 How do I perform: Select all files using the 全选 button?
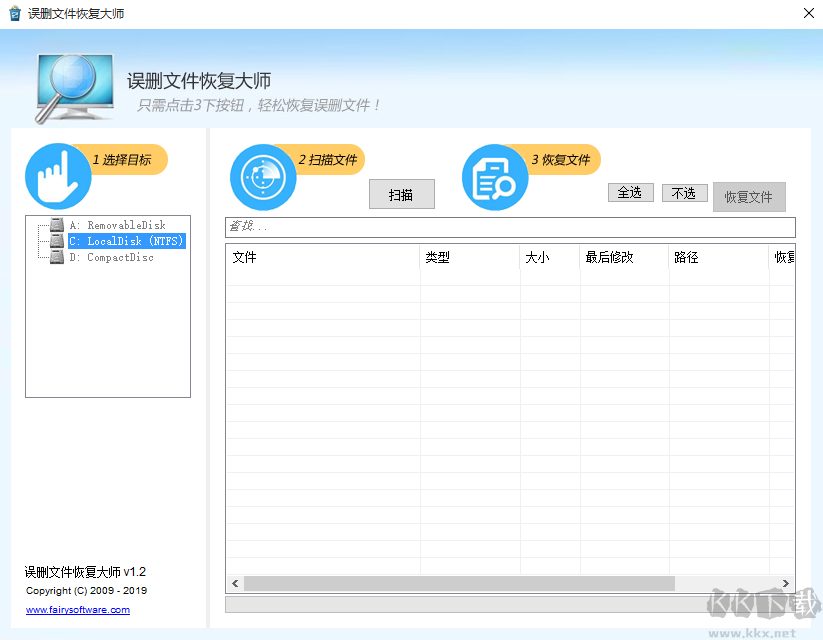630,192
